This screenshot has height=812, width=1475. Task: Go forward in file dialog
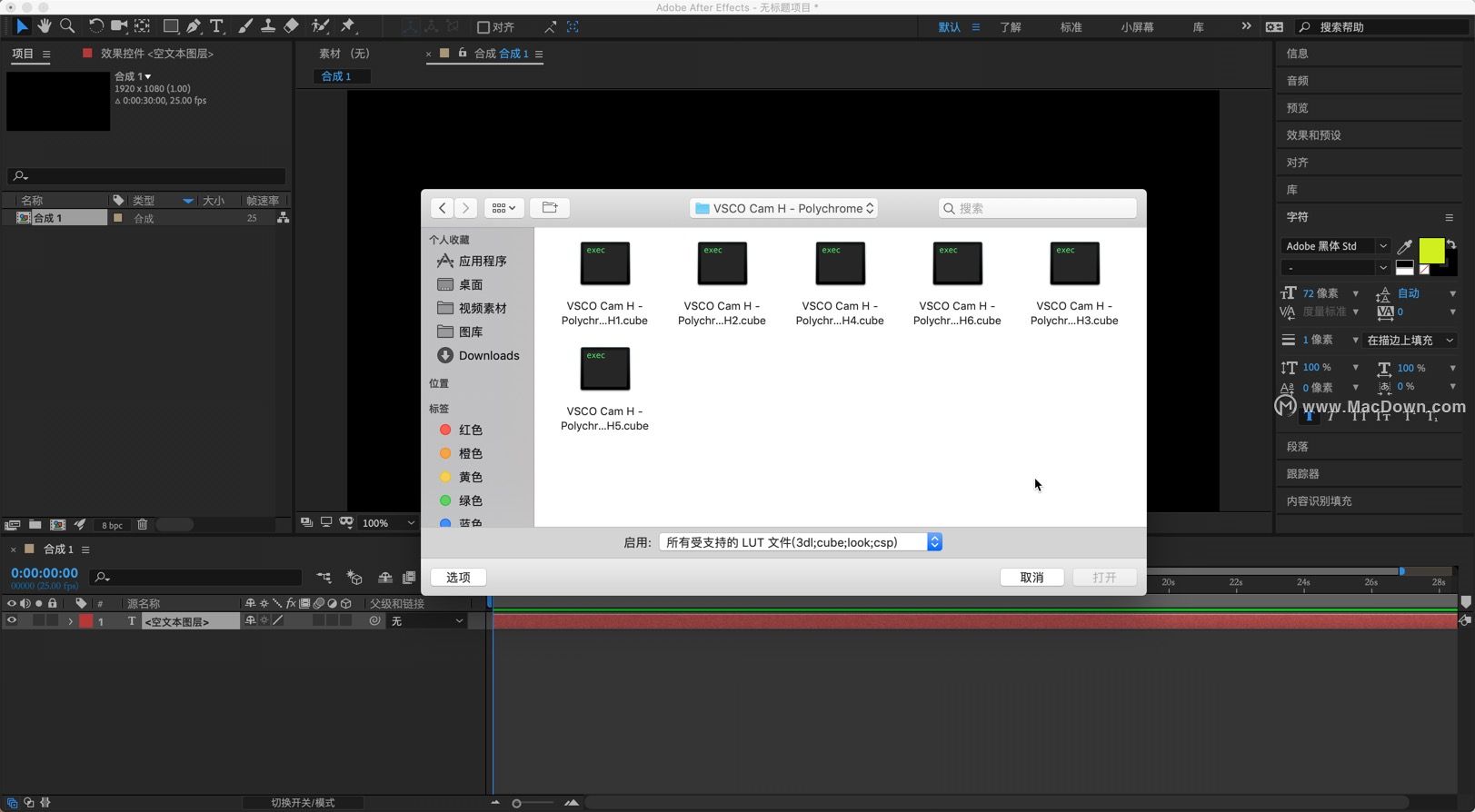click(465, 208)
